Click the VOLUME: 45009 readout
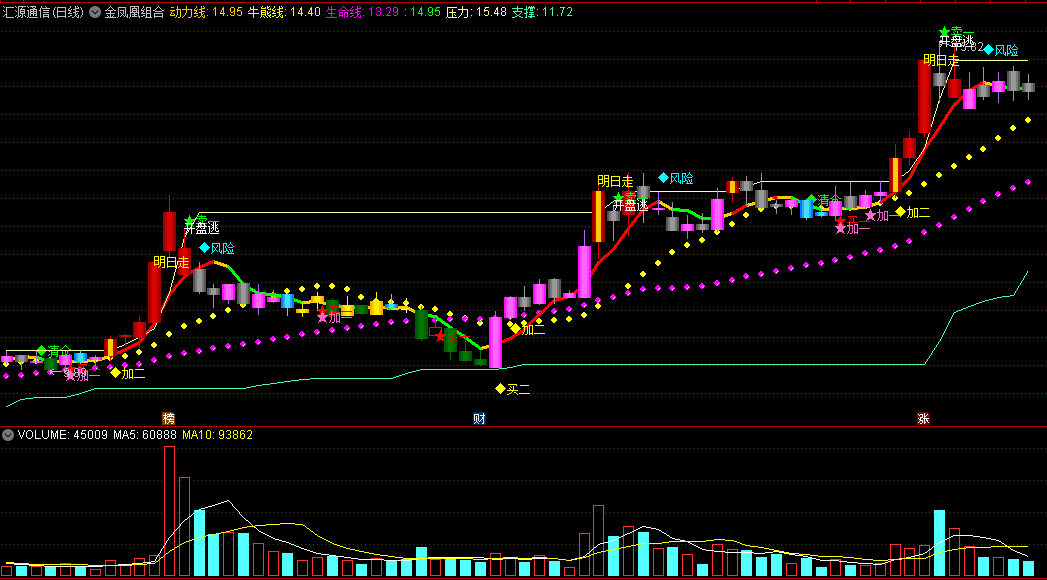This screenshot has height=580, width=1047. click(x=63, y=435)
